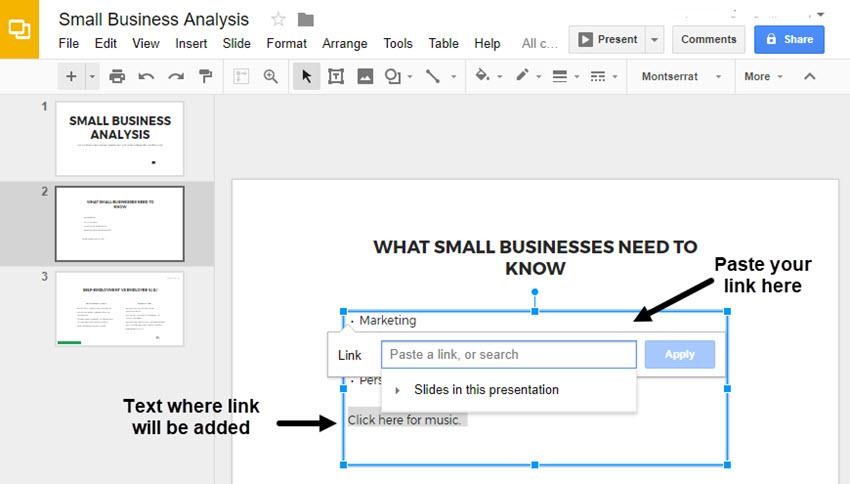This screenshot has height=484, width=850.
Task: Open the new slide layout dropdown arrow
Action: (92, 76)
